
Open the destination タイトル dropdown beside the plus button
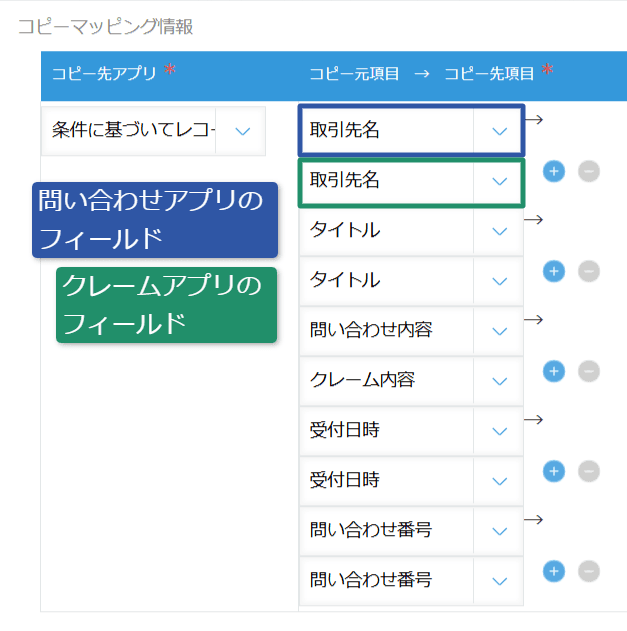click(411, 280)
